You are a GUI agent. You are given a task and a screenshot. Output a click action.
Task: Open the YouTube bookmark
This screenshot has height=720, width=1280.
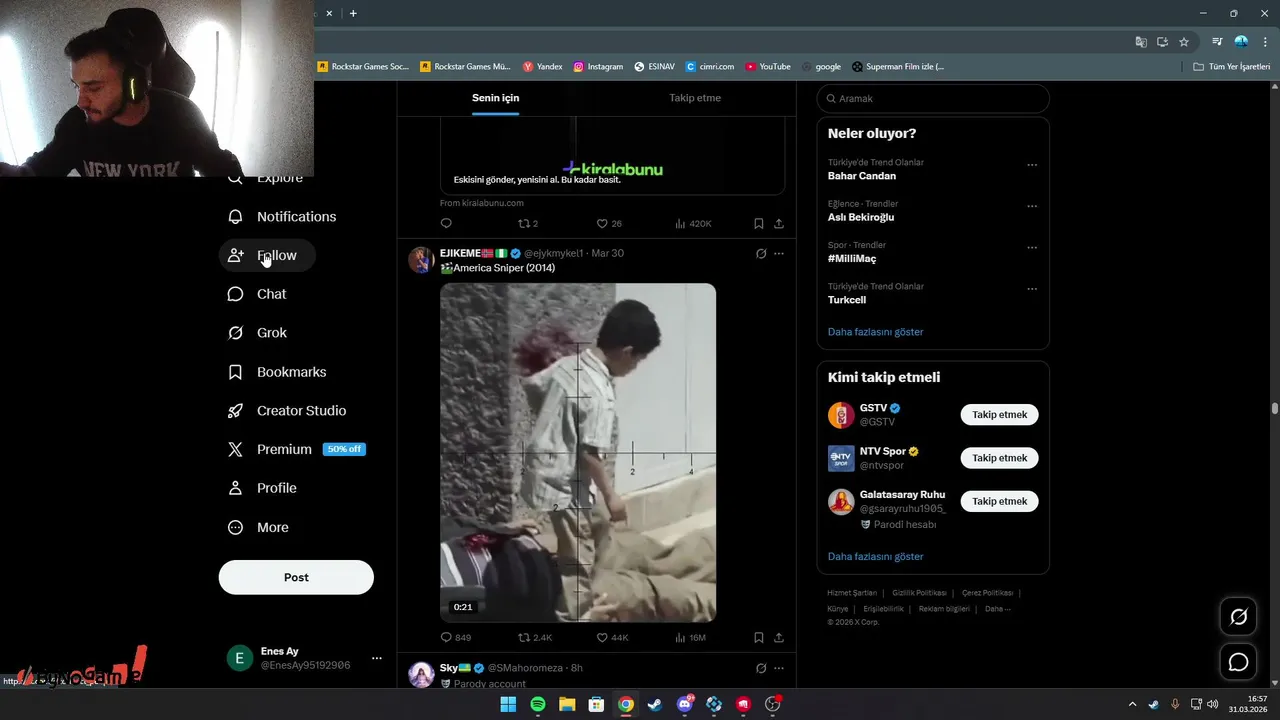(x=767, y=67)
